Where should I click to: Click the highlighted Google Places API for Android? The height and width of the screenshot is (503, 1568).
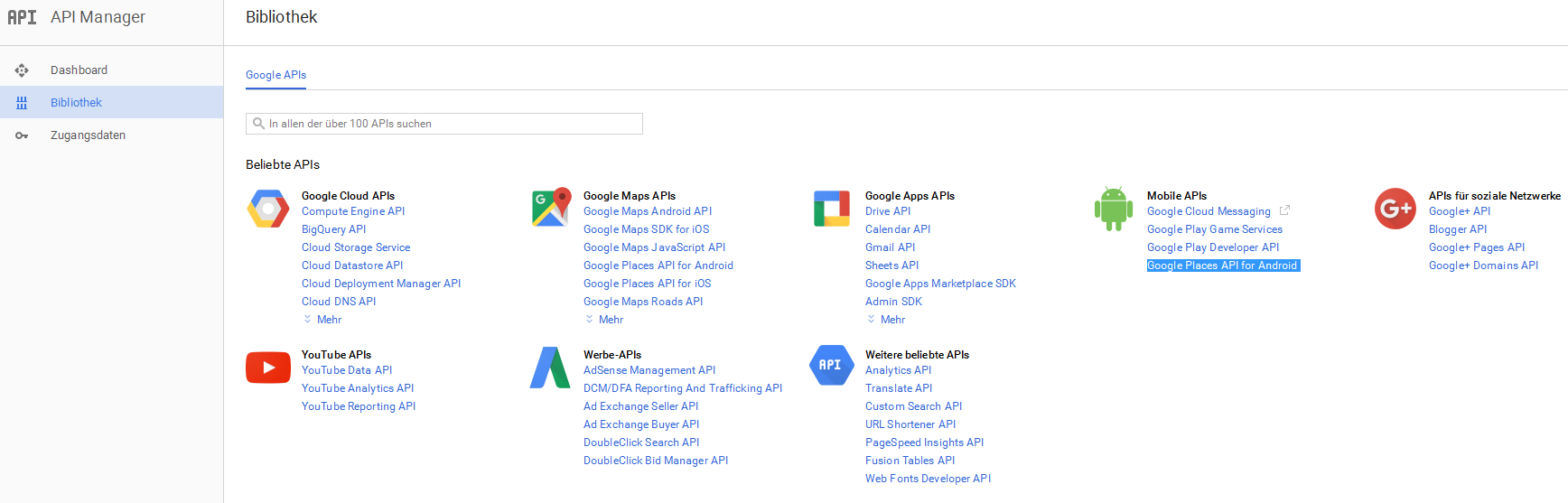(1223, 265)
